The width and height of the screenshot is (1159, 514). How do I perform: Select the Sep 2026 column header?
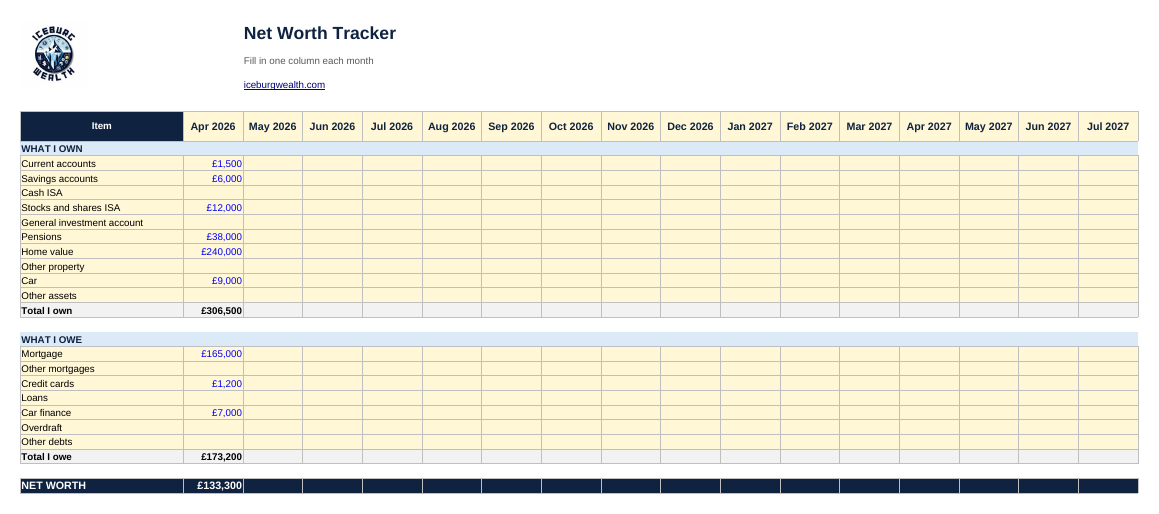coord(511,126)
